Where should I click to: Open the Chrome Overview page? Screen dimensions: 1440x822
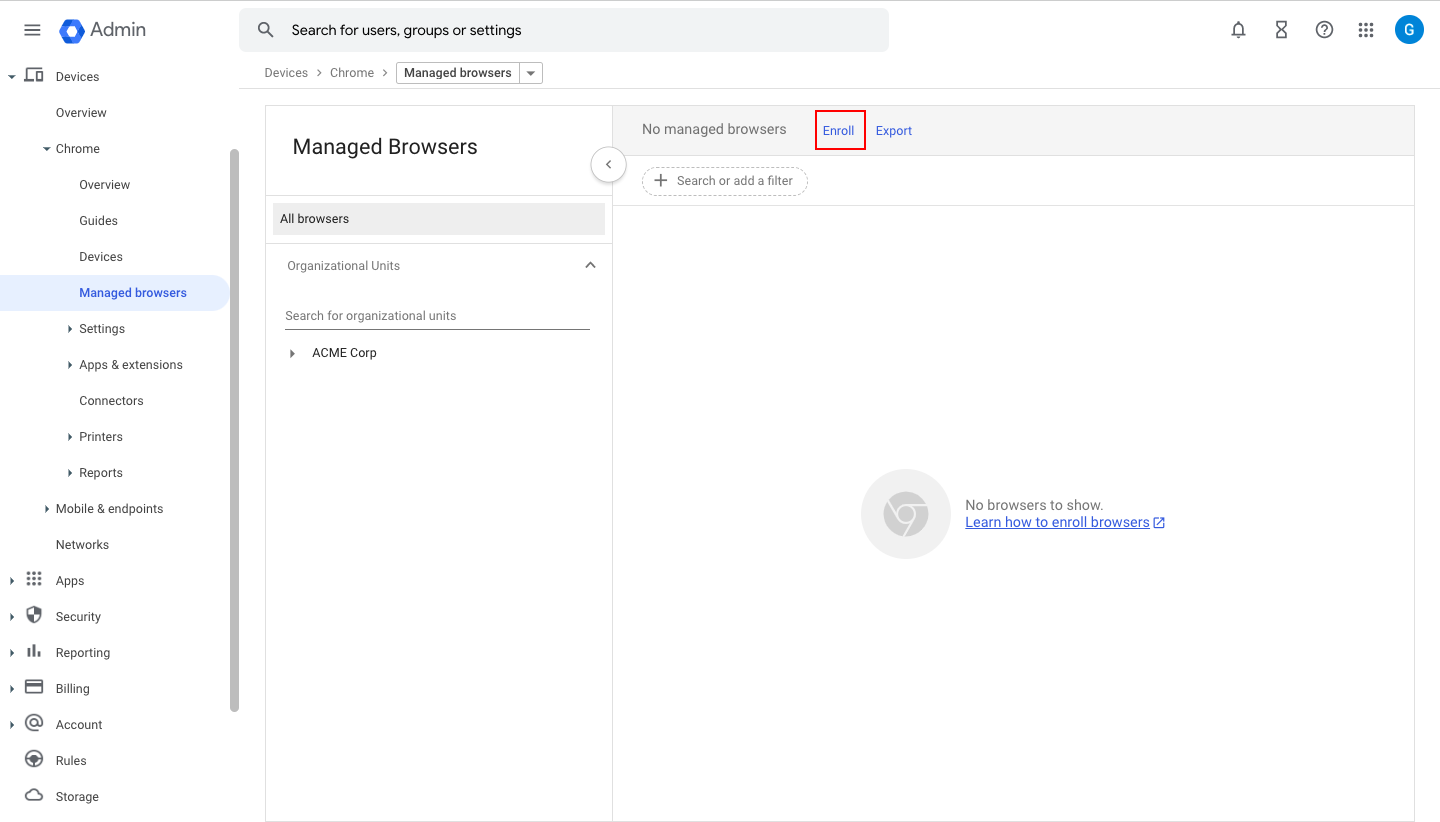pos(105,185)
